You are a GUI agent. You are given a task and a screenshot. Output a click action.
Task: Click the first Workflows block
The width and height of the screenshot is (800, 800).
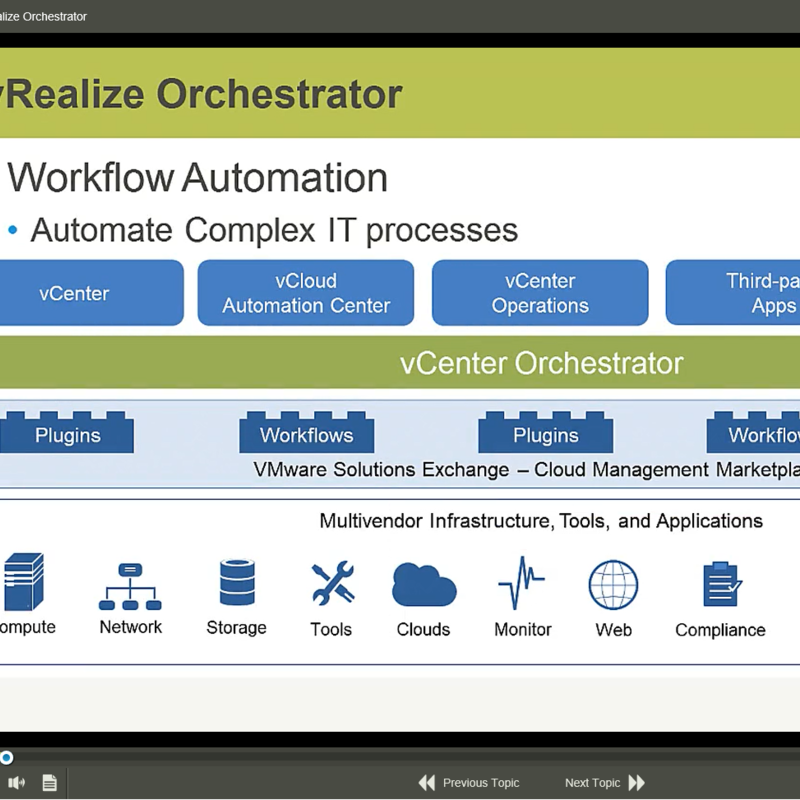[x=306, y=435]
